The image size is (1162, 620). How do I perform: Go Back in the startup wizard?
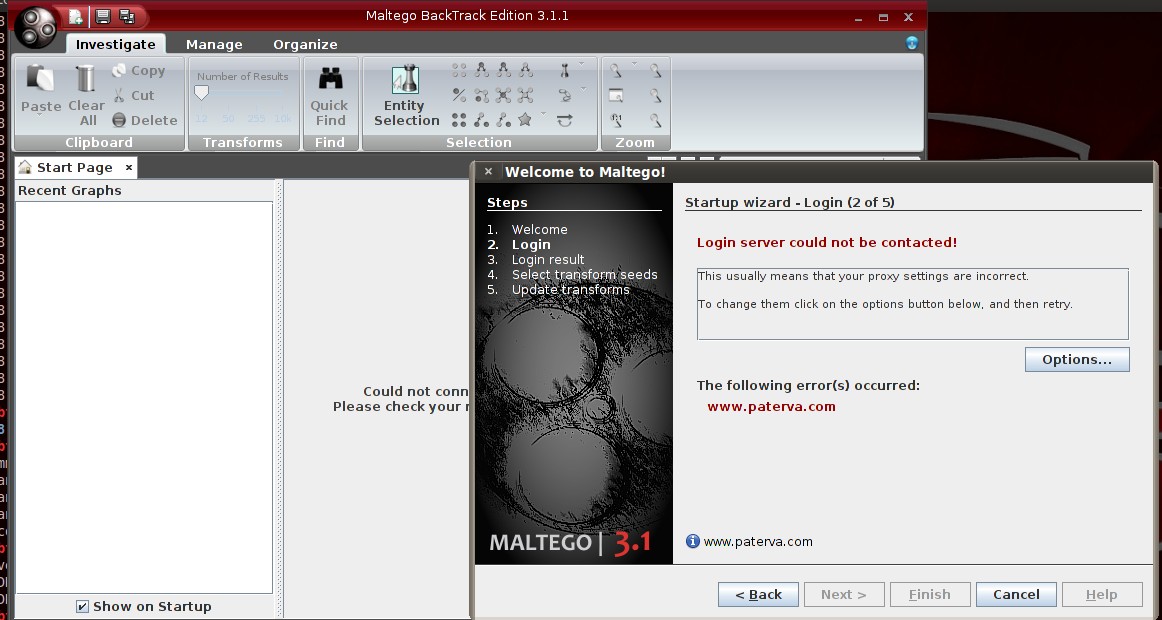(x=758, y=594)
